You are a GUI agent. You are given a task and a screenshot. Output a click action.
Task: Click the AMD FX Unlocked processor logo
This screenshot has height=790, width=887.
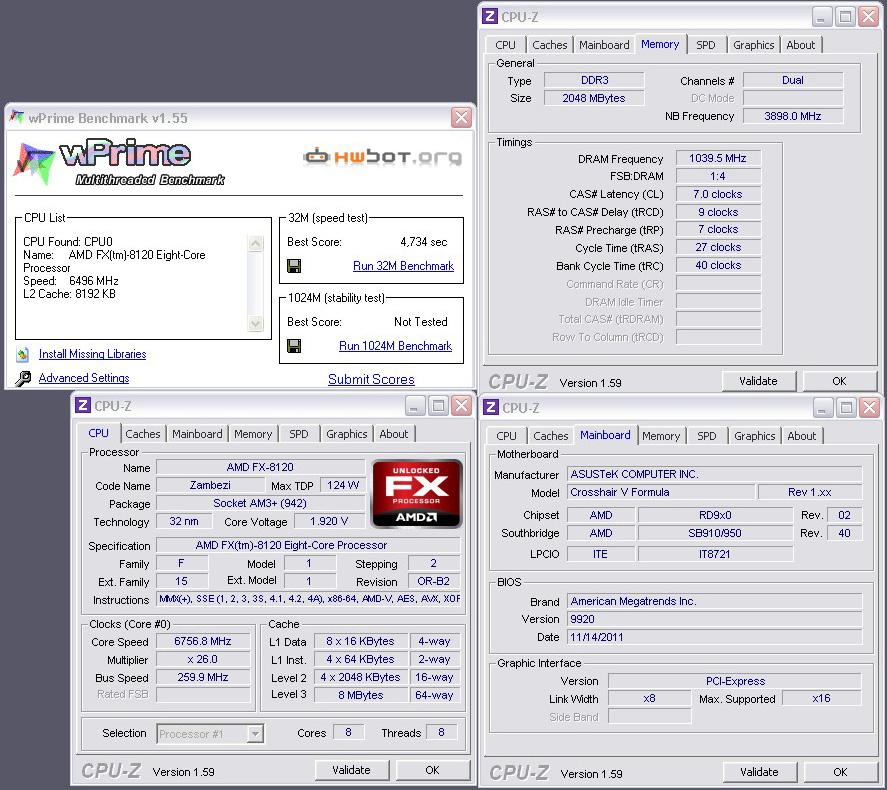tap(416, 494)
